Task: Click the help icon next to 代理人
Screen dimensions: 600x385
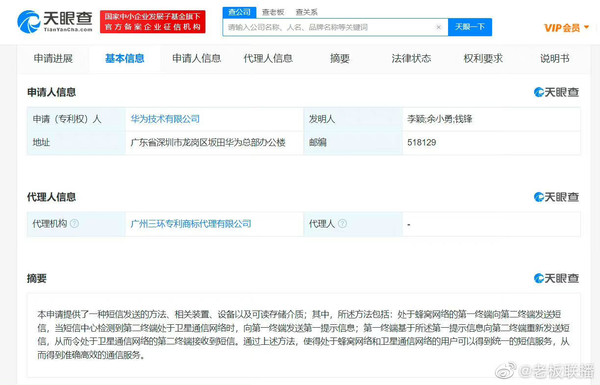Action: [x=342, y=223]
